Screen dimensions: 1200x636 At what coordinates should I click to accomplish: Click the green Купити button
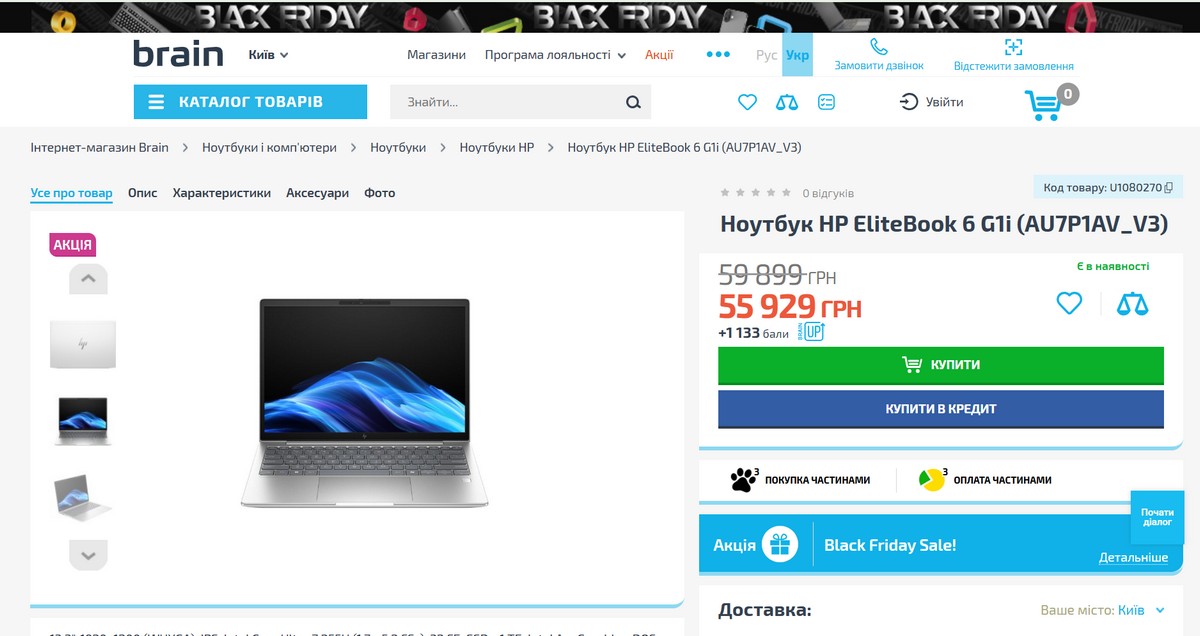pyautogui.click(x=941, y=365)
